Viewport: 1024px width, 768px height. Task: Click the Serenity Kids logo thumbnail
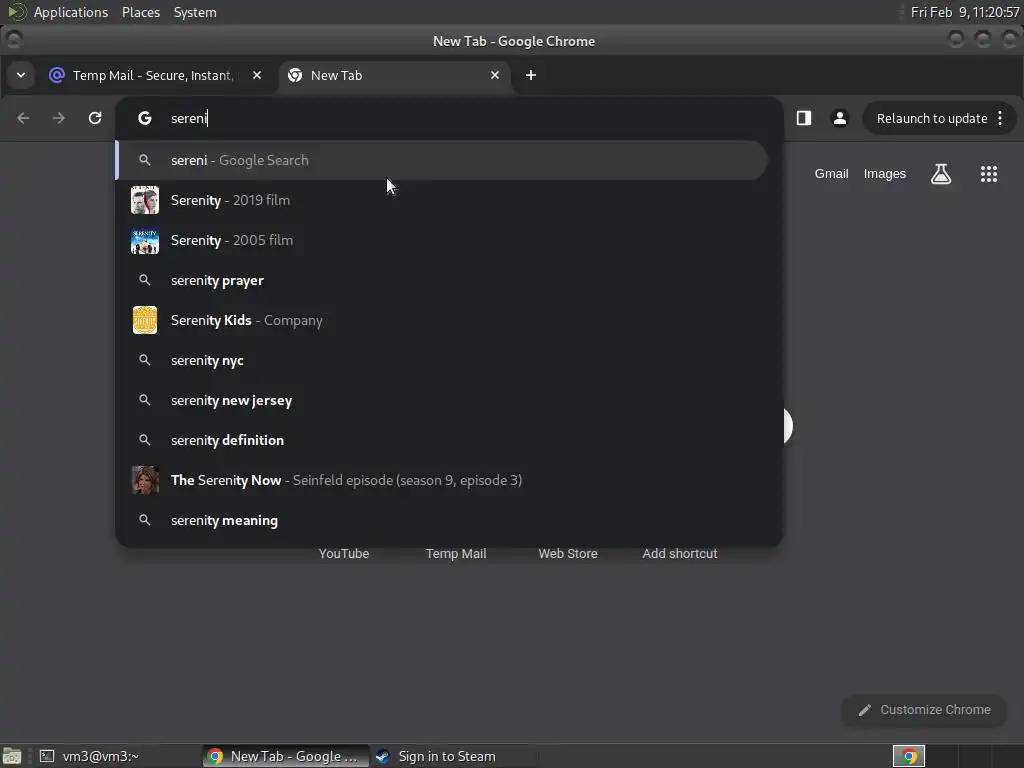point(145,320)
